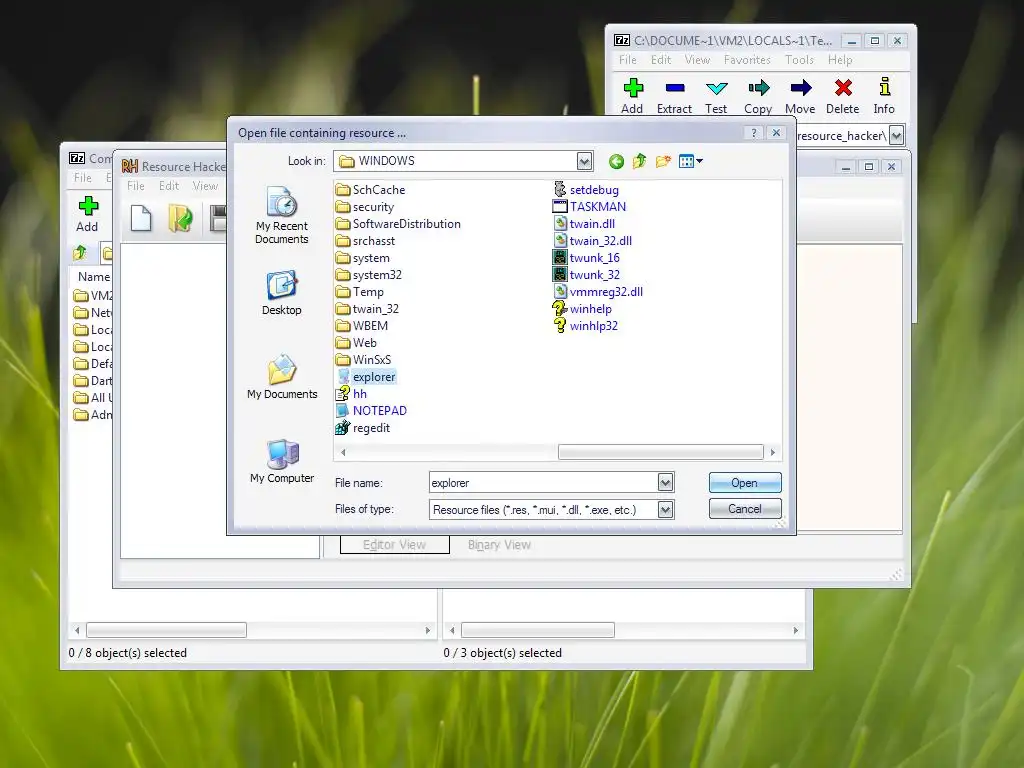
Task: Open My Recent Documents in places bar
Action: [282, 216]
